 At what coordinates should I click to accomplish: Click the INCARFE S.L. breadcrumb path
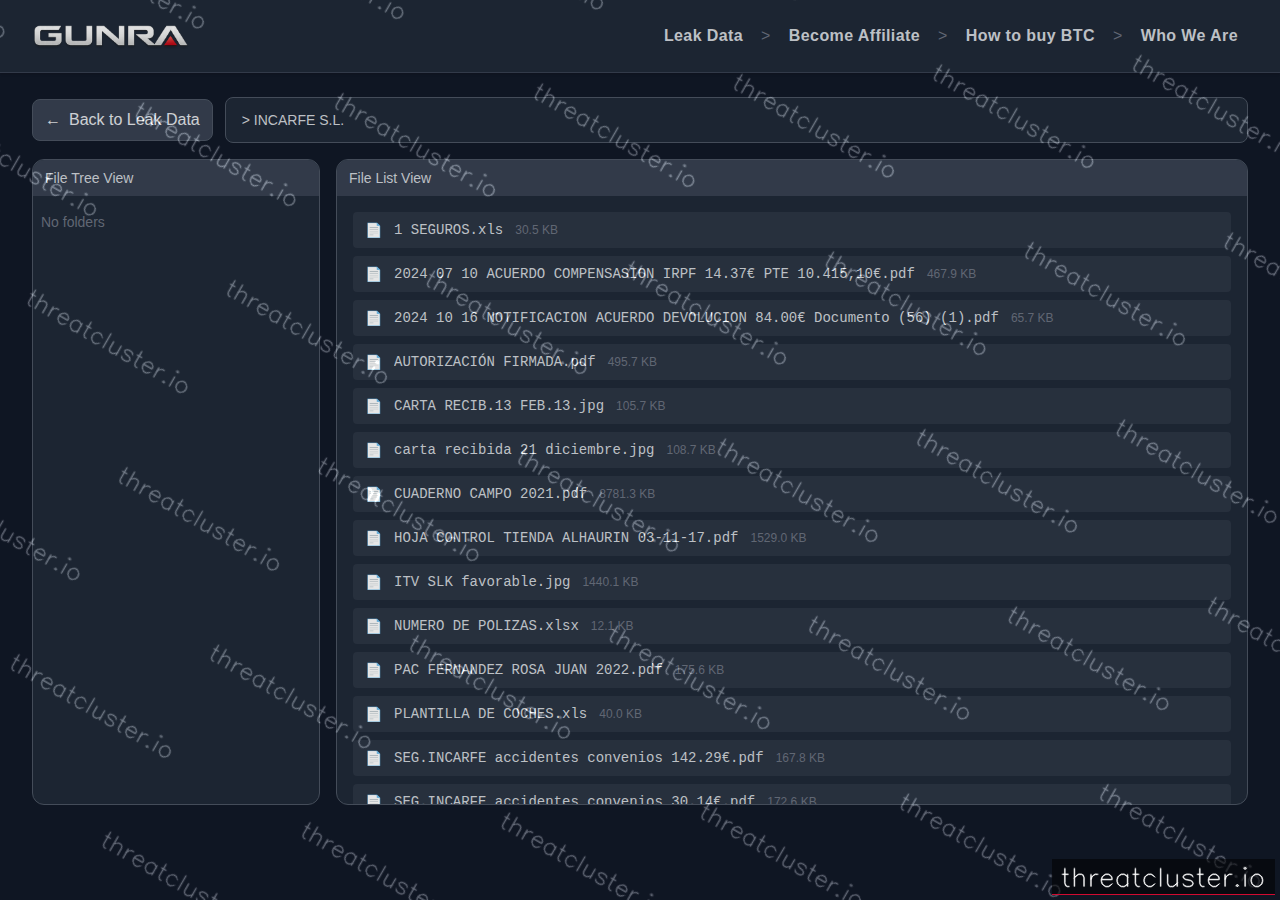tap(293, 120)
